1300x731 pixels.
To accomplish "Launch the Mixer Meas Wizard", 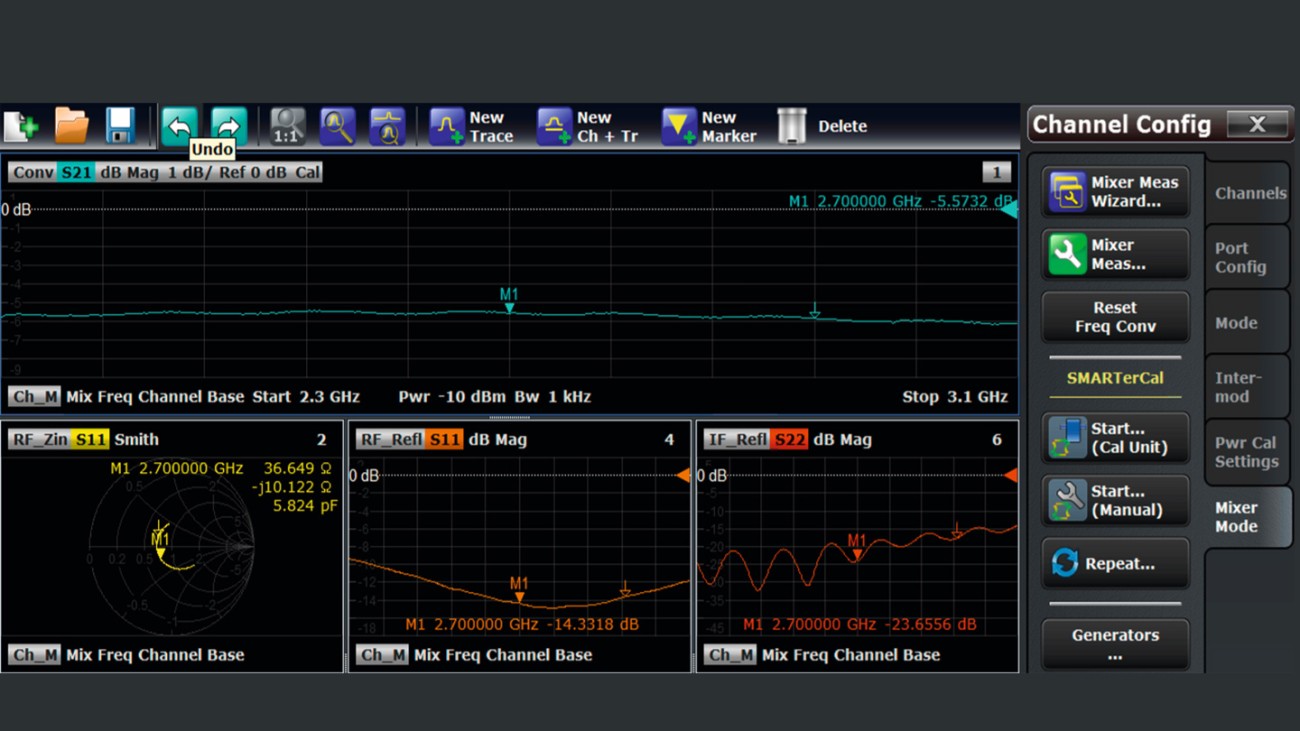I will click(x=1113, y=190).
